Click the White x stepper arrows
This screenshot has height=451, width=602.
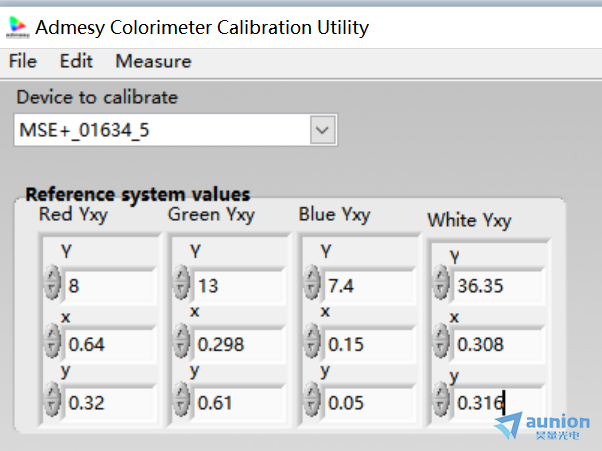pyautogui.click(x=441, y=341)
